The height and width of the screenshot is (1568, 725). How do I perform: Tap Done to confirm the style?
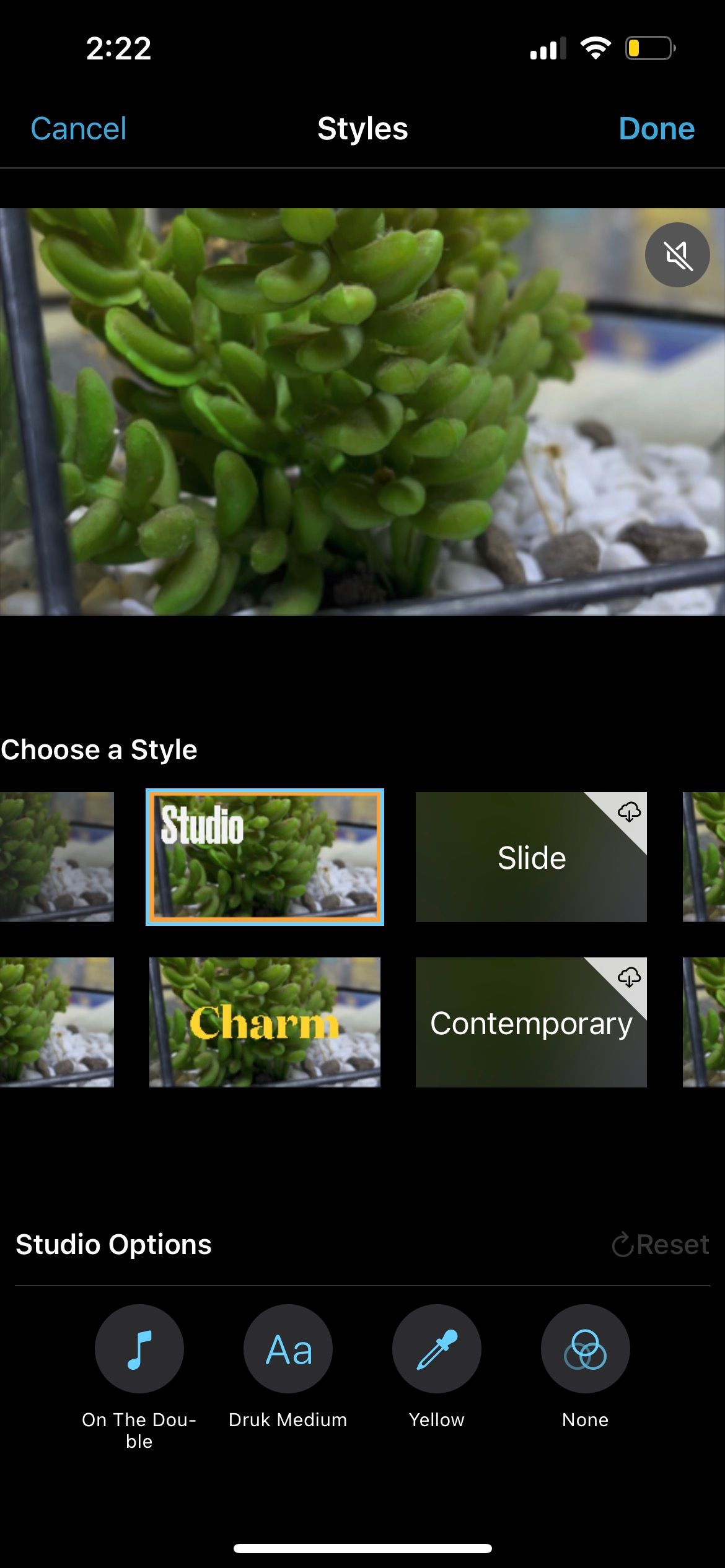pyautogui.click(x=657, y=129)
